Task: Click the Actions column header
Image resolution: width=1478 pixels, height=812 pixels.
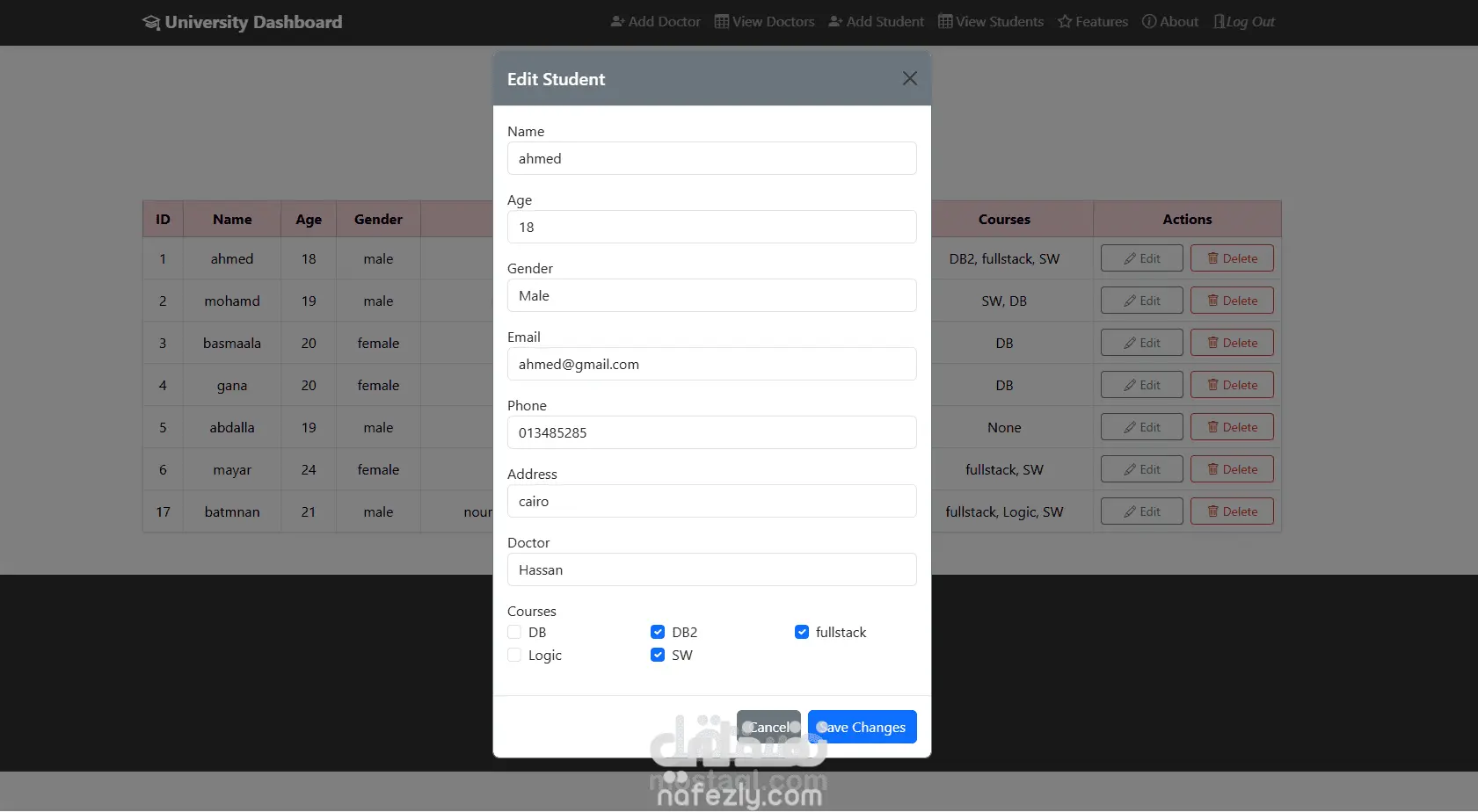Action: tap(1187, 220)
